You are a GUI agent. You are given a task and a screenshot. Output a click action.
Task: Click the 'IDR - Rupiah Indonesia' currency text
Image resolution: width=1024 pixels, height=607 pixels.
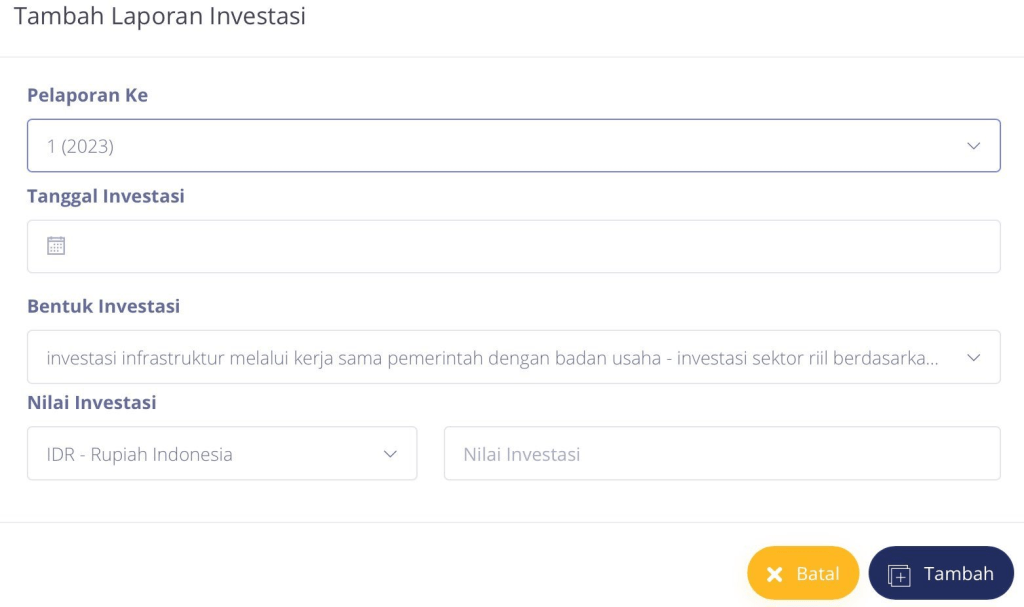(139, 454)
